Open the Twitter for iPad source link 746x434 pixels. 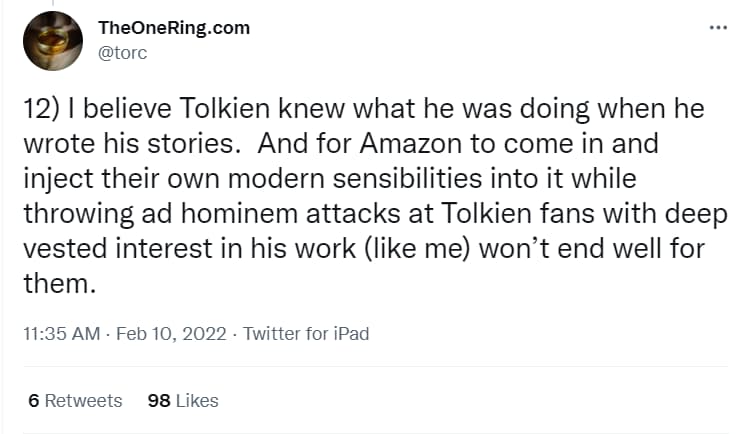point(306,334)
